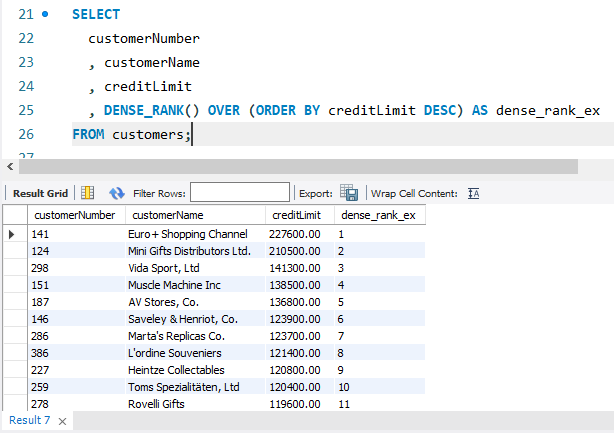Click customer number 141 cell

(76, 234)
